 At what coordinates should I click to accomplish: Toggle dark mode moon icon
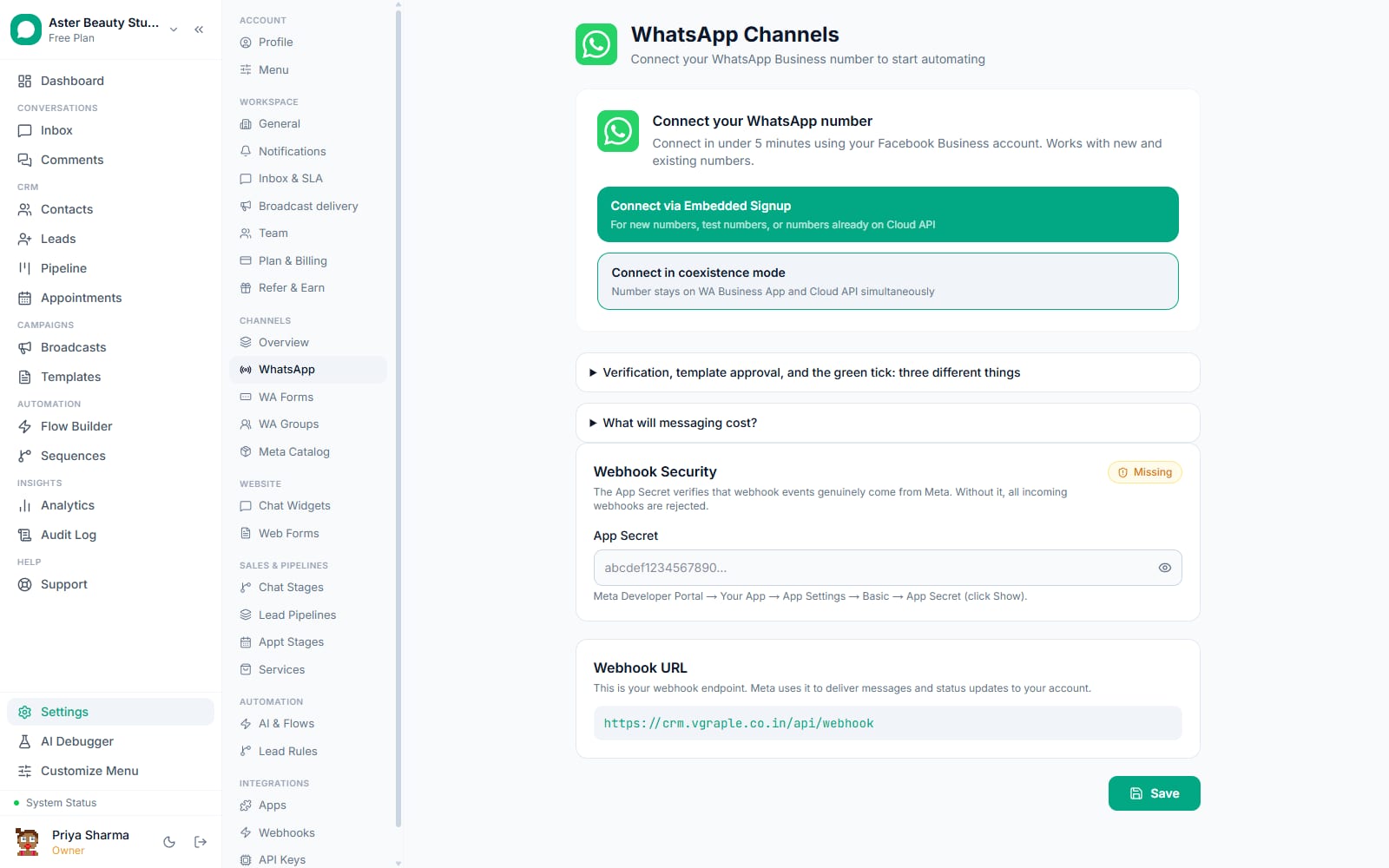169,842
